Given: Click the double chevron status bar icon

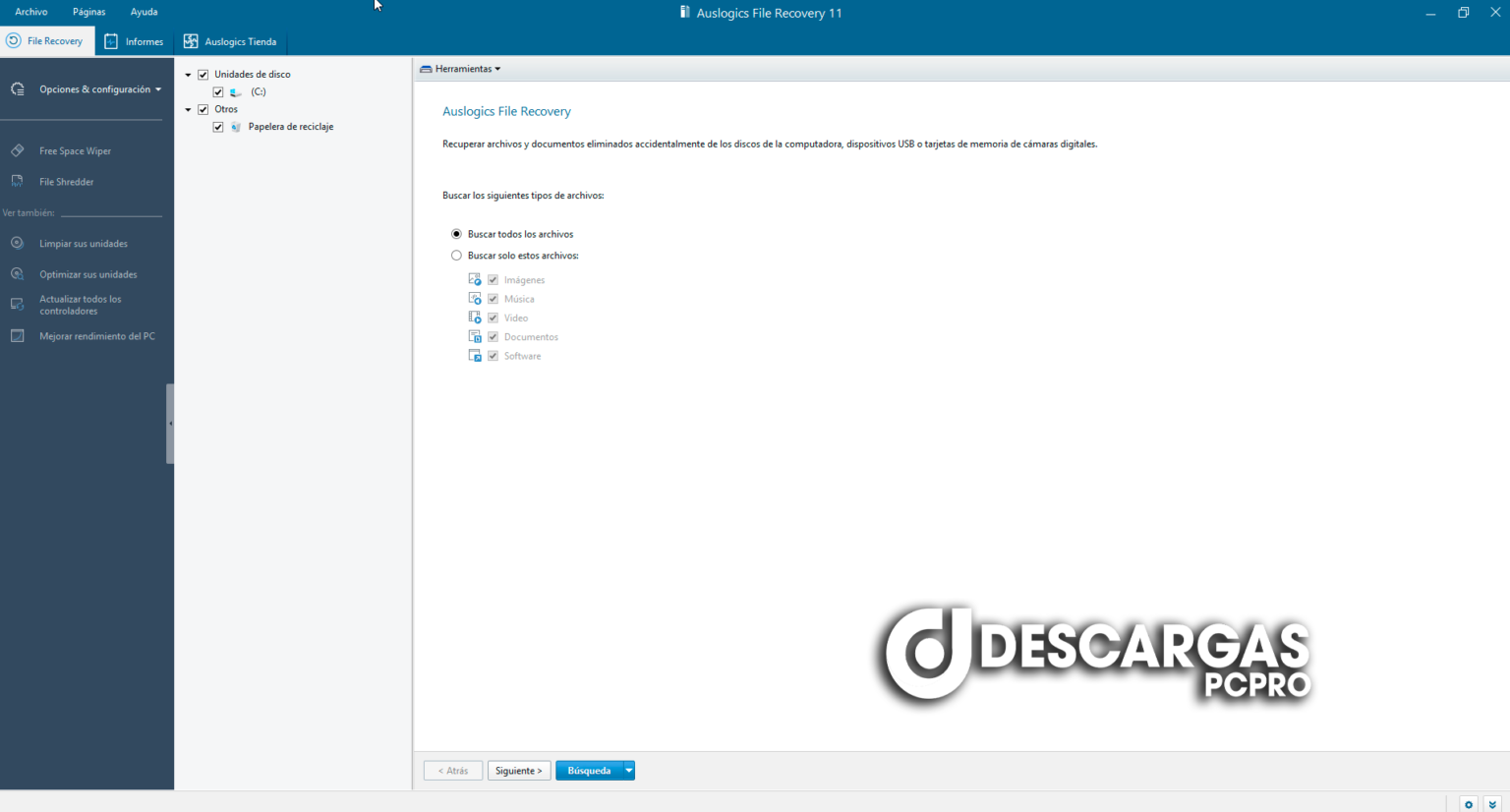Looking at the screenshot, I should [1492, 804].
